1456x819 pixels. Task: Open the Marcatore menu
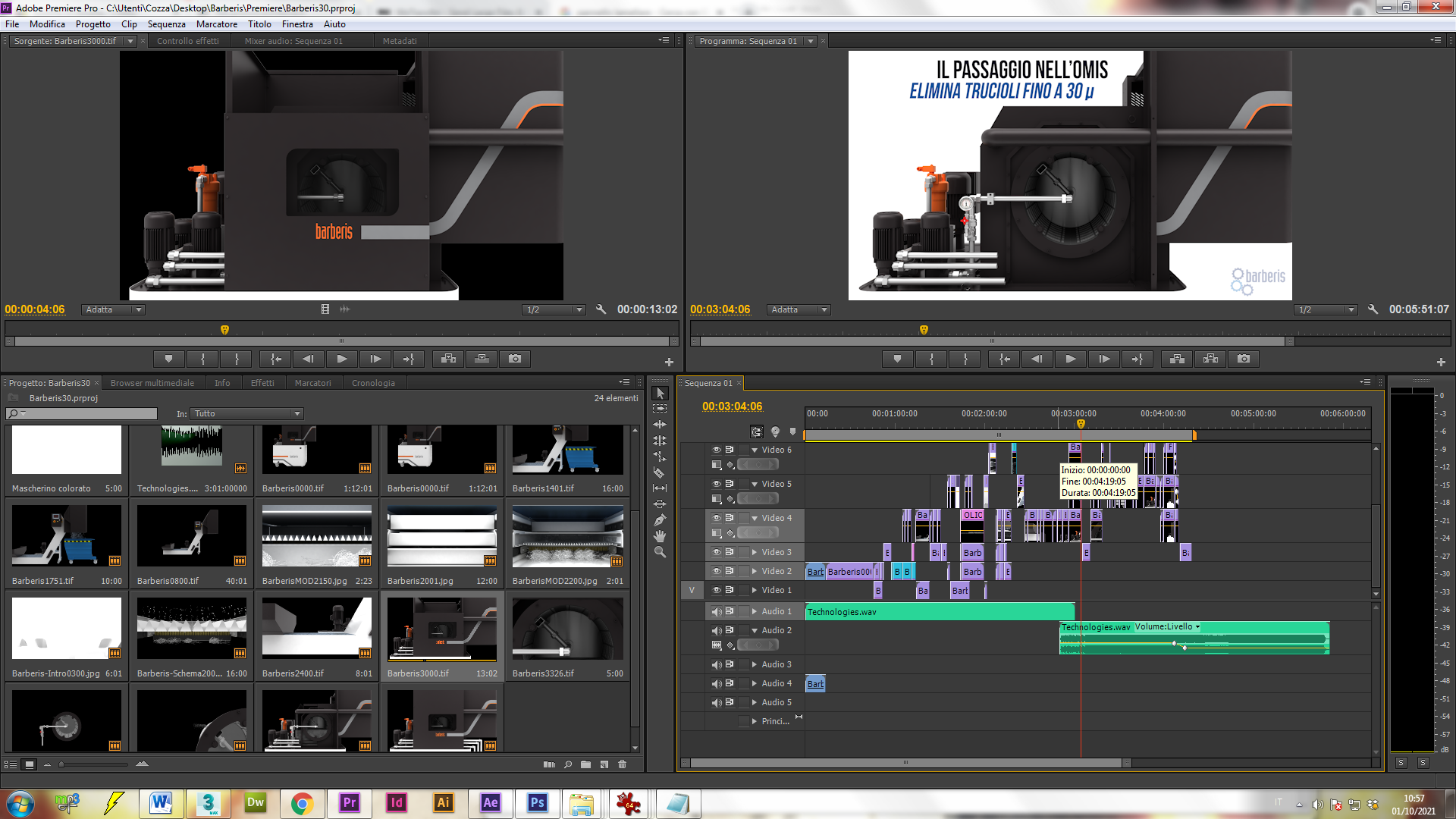pos(217,24)
